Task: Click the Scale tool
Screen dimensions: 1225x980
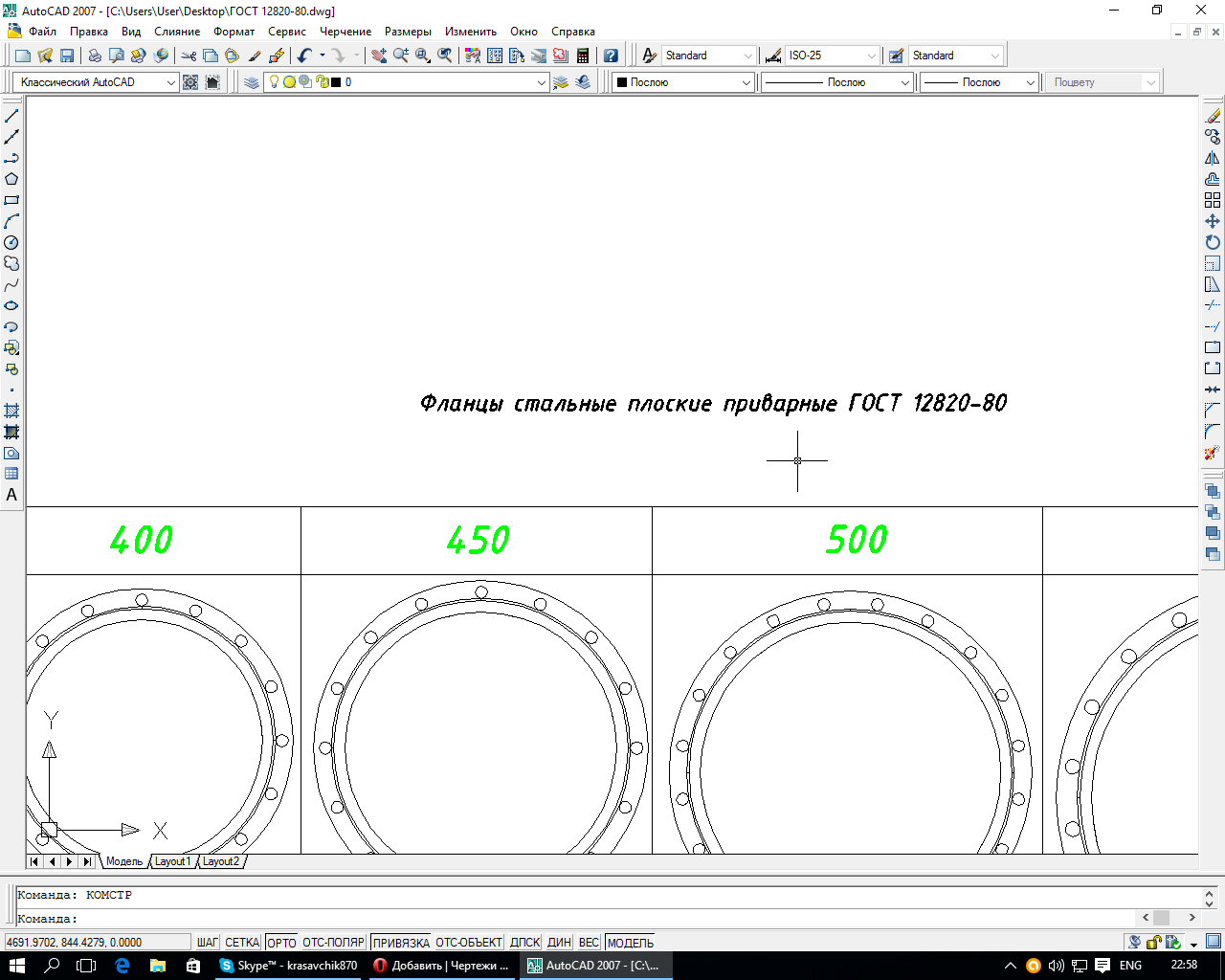Action: pyautogui.click(x=1213, y=263)
